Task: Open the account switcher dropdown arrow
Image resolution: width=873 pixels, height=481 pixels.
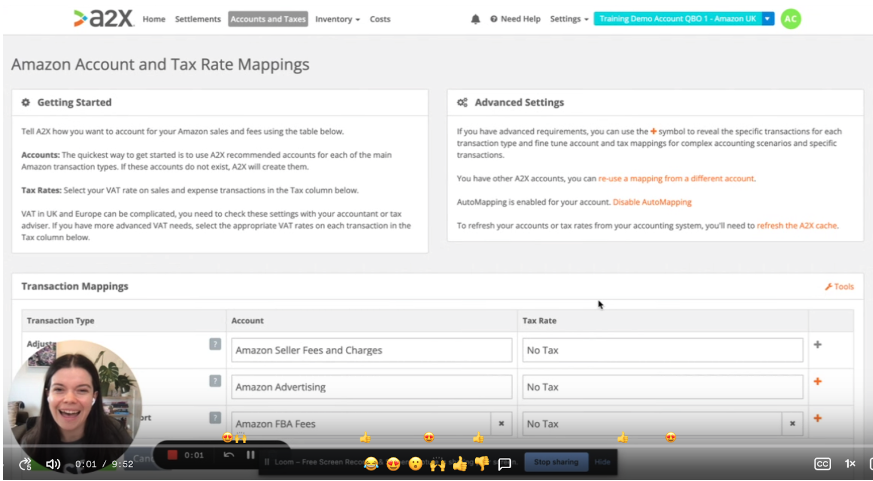Action: point(767,18)
